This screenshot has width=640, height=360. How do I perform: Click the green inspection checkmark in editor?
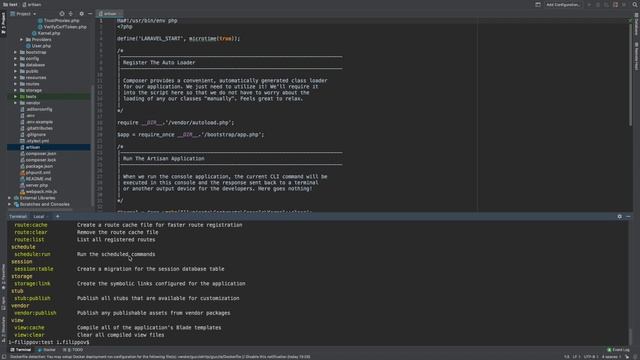[x=630, y=20]
